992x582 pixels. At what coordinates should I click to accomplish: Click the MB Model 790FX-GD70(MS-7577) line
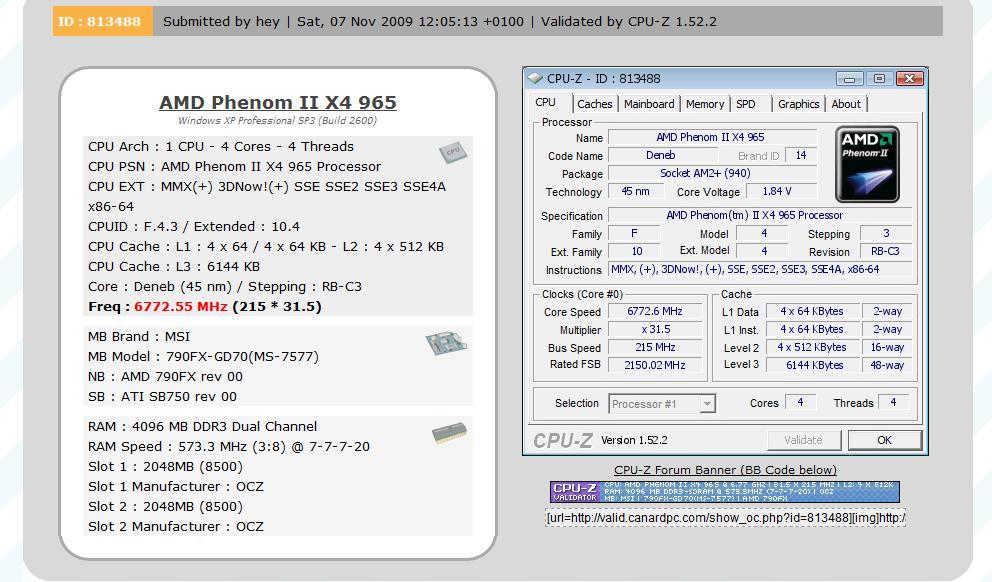click(203, 357)
